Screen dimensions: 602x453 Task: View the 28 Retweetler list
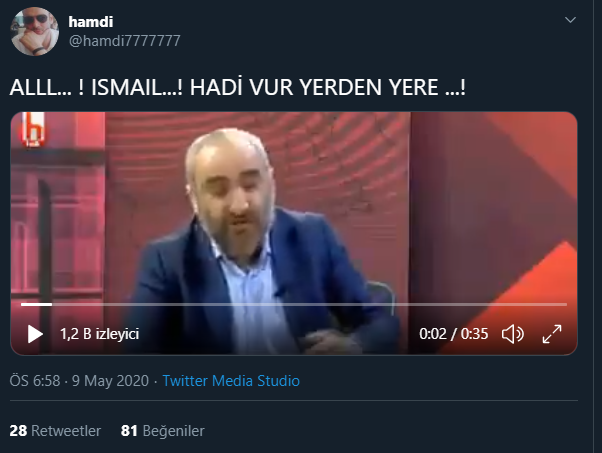click(55, 431)
